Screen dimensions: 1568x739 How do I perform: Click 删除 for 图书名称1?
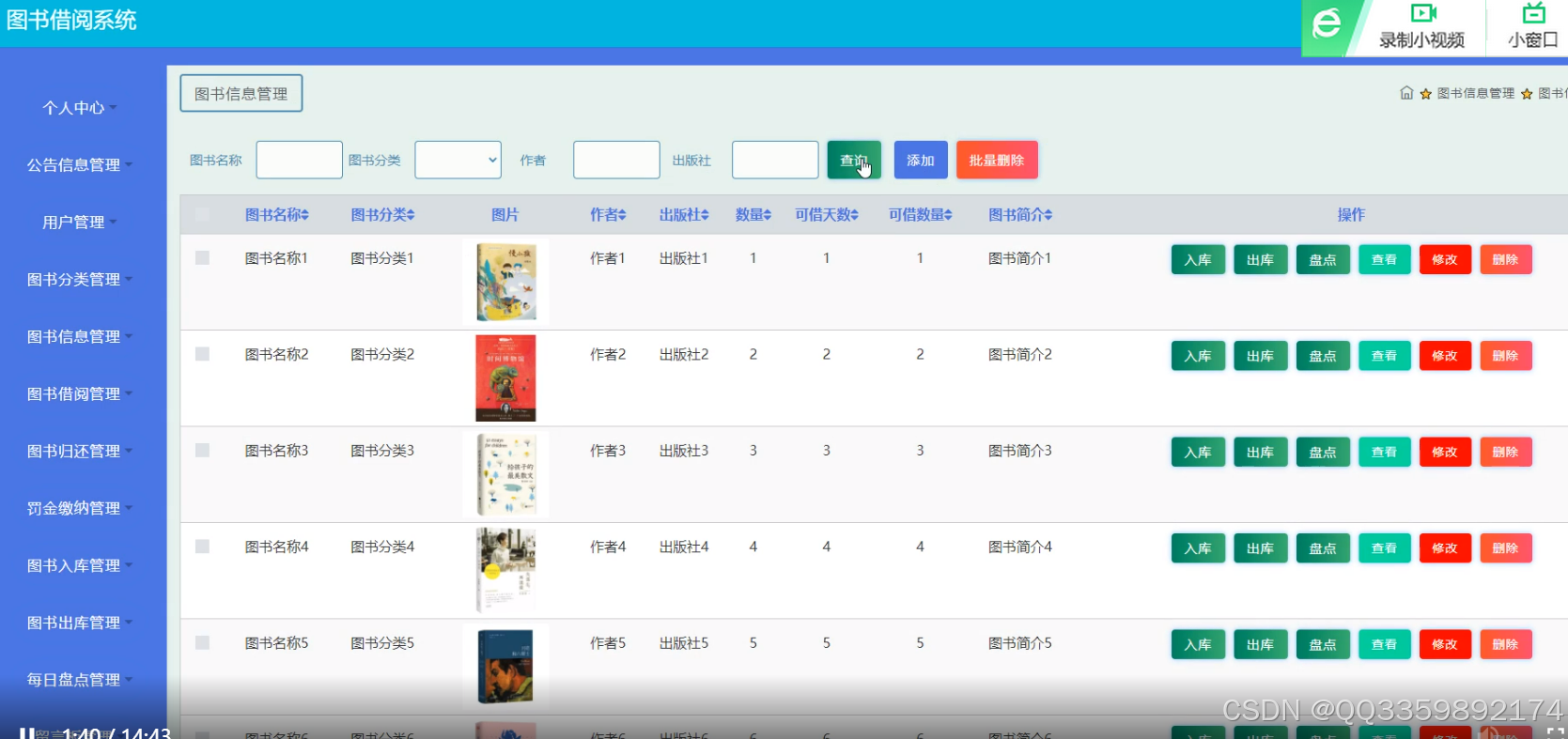(x=1506, y=259)
